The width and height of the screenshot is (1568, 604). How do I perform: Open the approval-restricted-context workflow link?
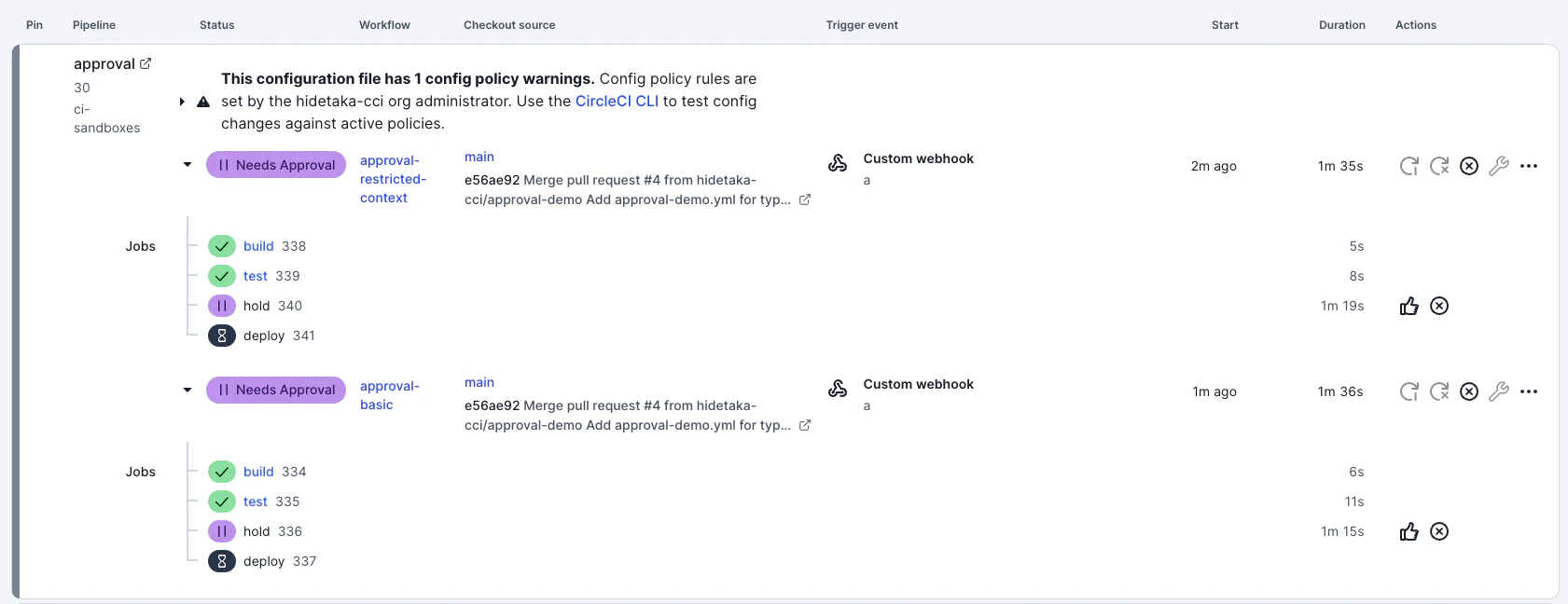(393, 179)
